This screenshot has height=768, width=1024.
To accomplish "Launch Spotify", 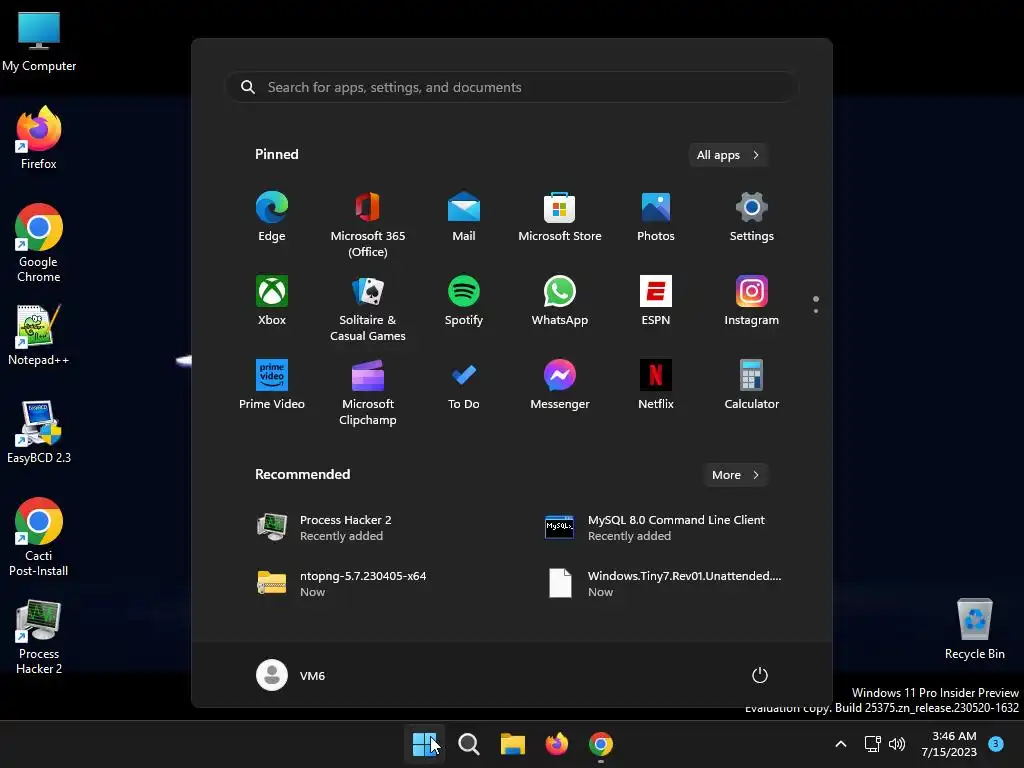I will click(464, 300).
